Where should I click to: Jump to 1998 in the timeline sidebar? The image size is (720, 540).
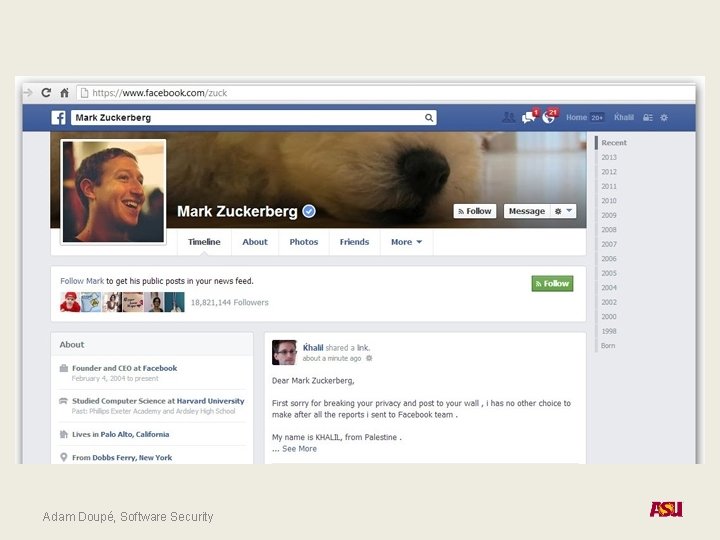609,331
